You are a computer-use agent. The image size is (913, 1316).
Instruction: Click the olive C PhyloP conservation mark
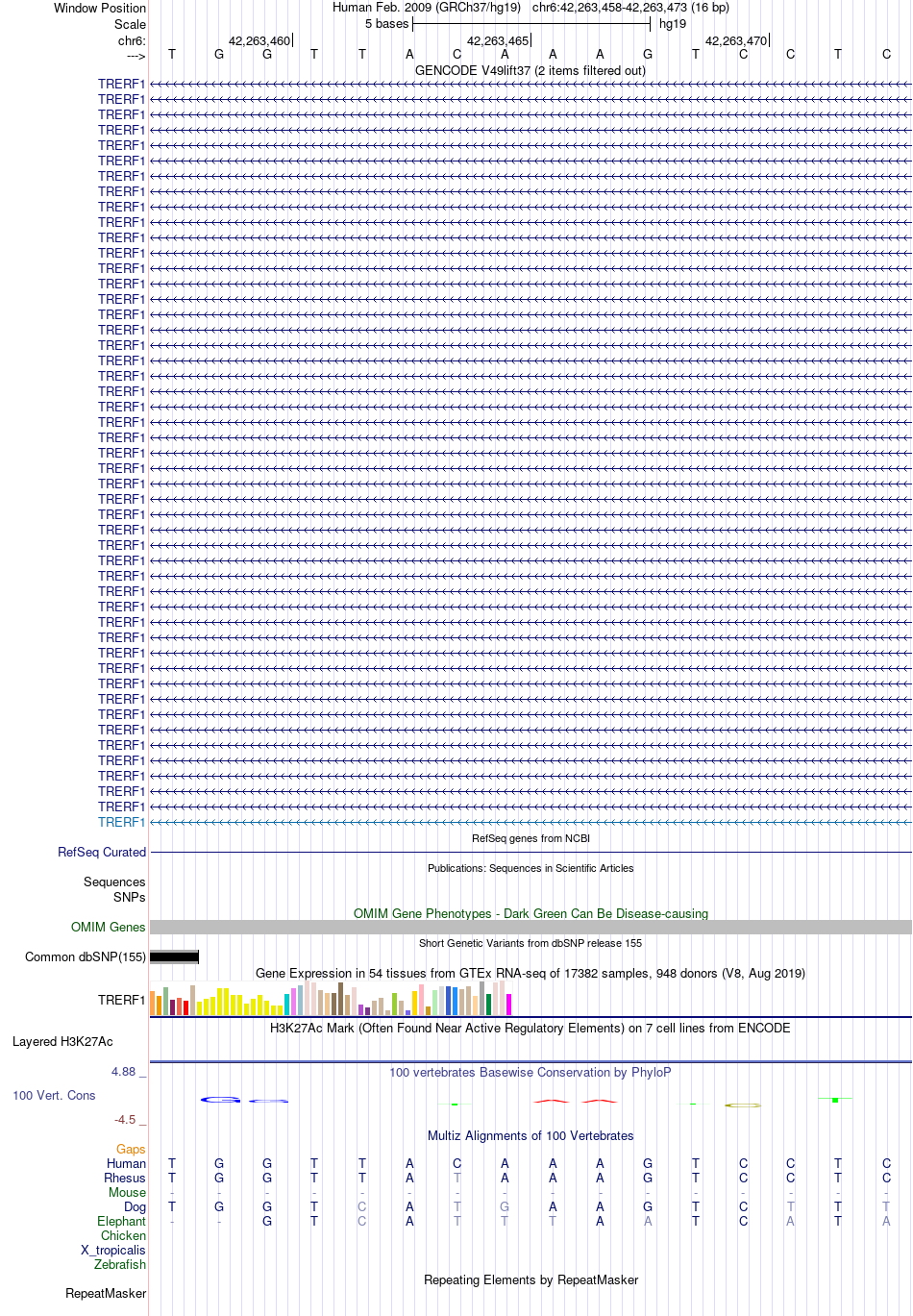point(743,1105)
